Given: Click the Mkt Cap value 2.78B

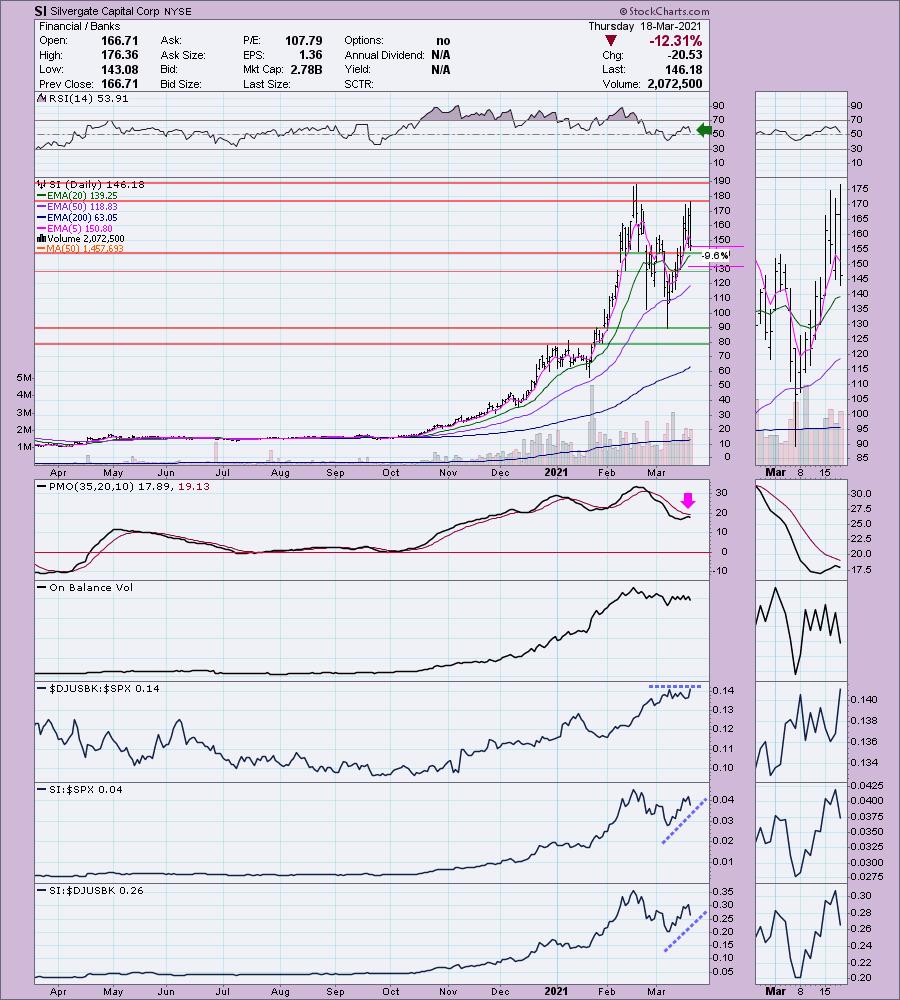Looking at the screenshot, I should [306, 70].
